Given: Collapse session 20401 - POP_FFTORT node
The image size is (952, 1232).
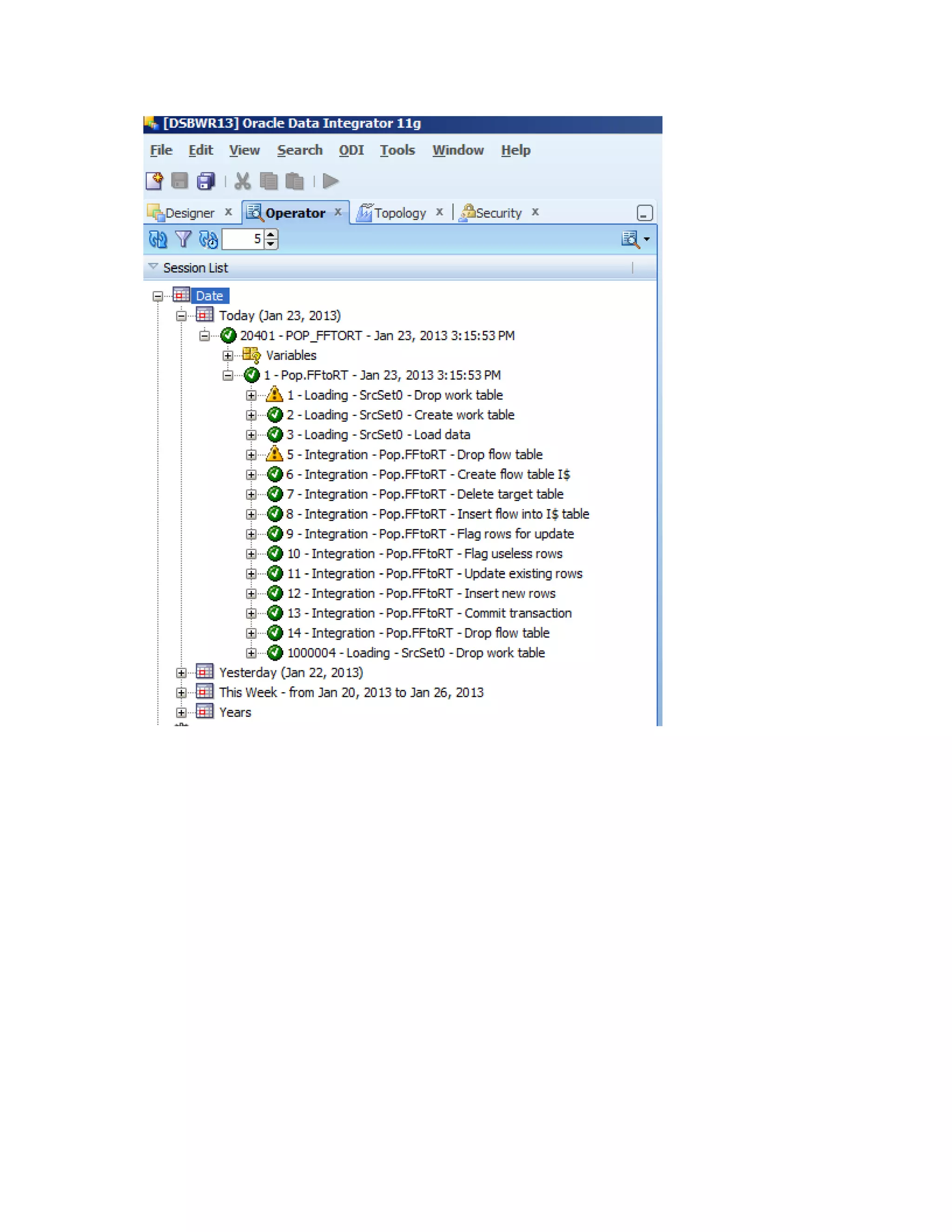Looking at the screenshot, I should coord(204,336).
